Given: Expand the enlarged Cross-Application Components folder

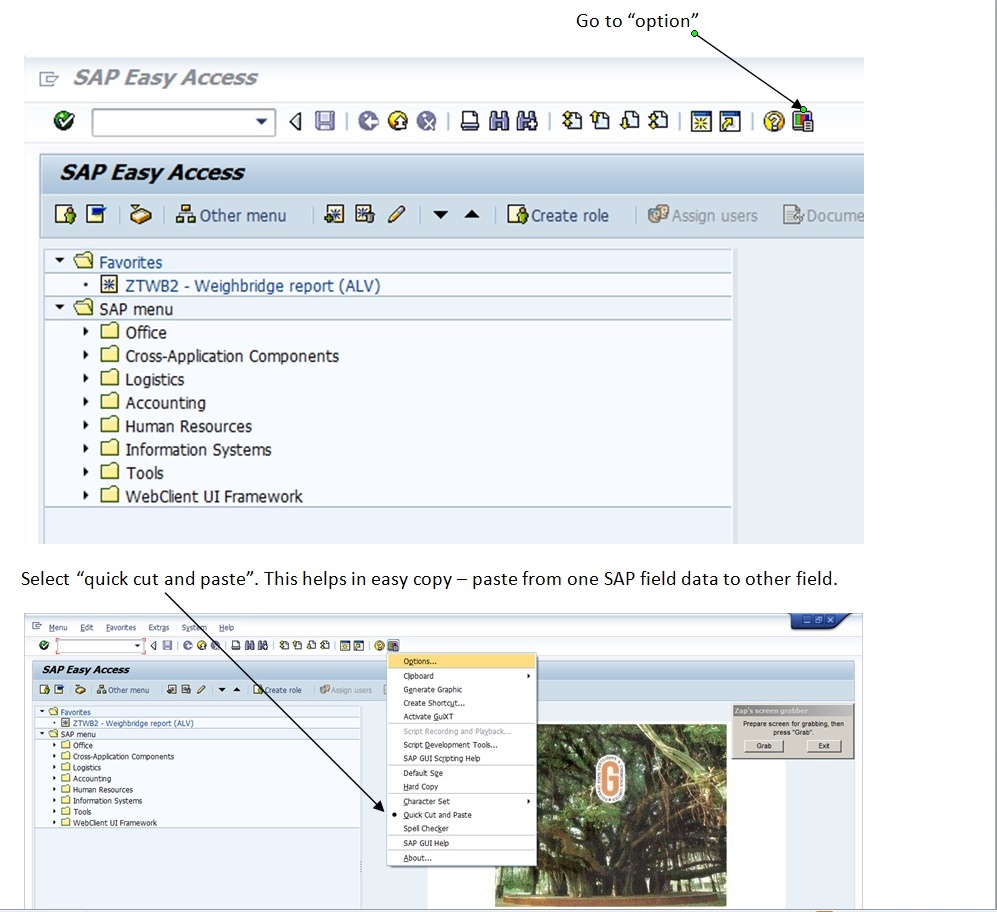Looking at the screenshot, I should [86, 355].
